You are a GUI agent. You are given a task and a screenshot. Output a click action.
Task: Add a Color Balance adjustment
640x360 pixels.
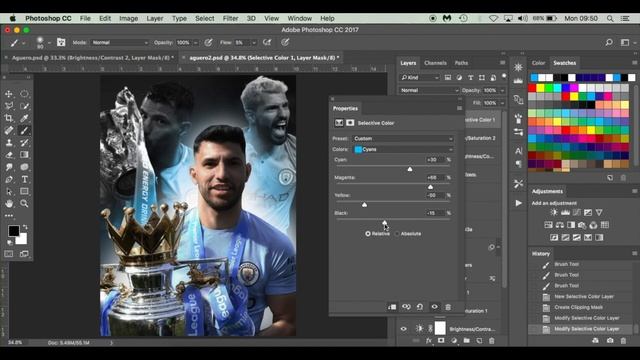click(560, 225)
